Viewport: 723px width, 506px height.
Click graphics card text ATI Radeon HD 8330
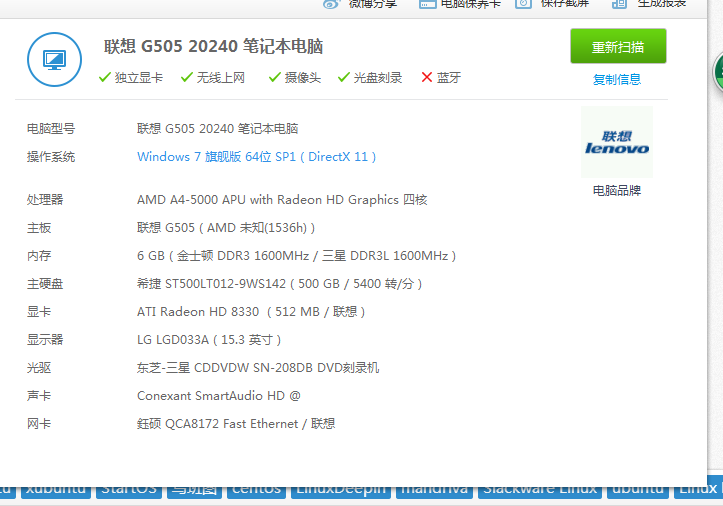point(251,312)
